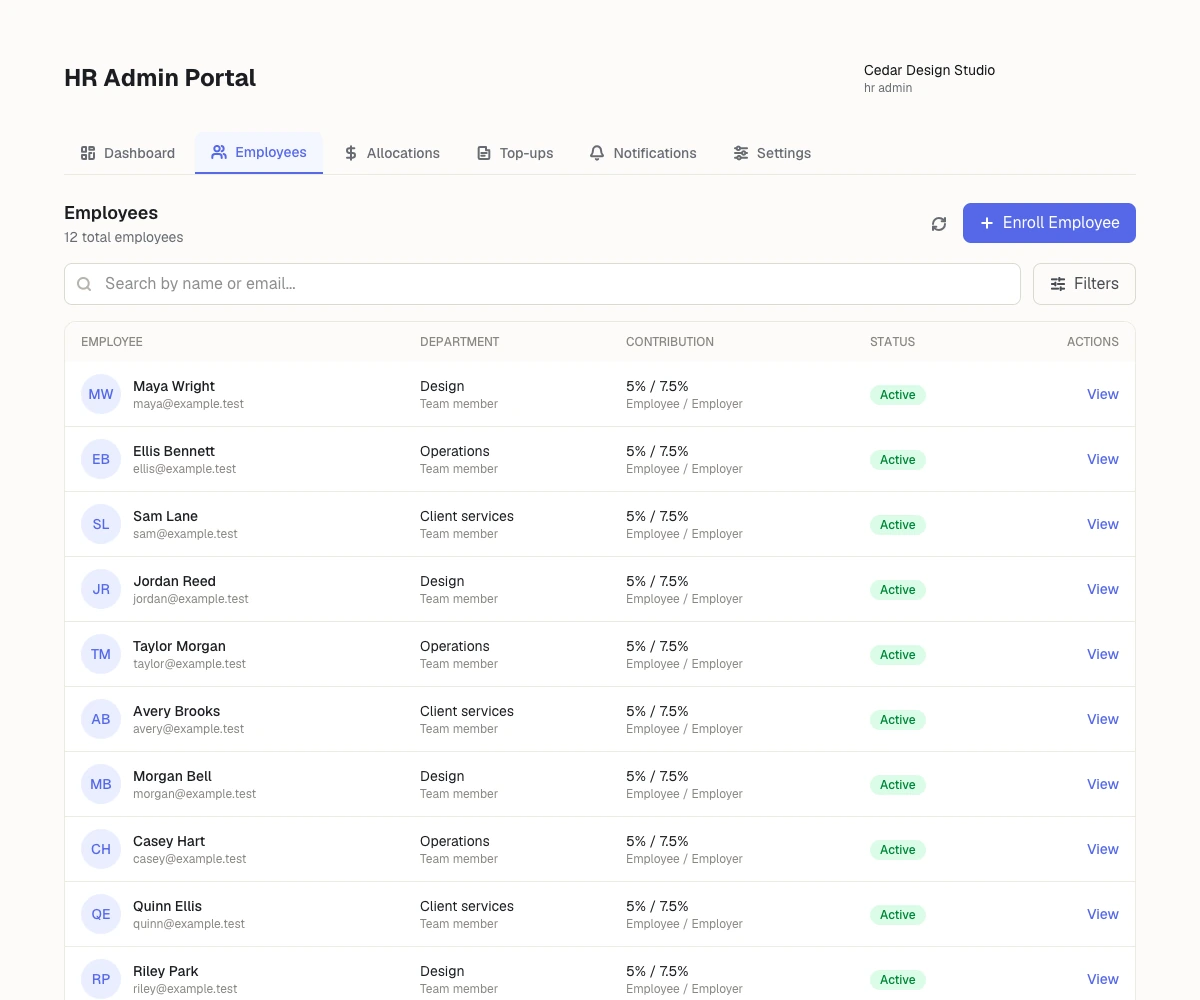
Task: View Avery Brooks's details
Action: click(1103, 719)
